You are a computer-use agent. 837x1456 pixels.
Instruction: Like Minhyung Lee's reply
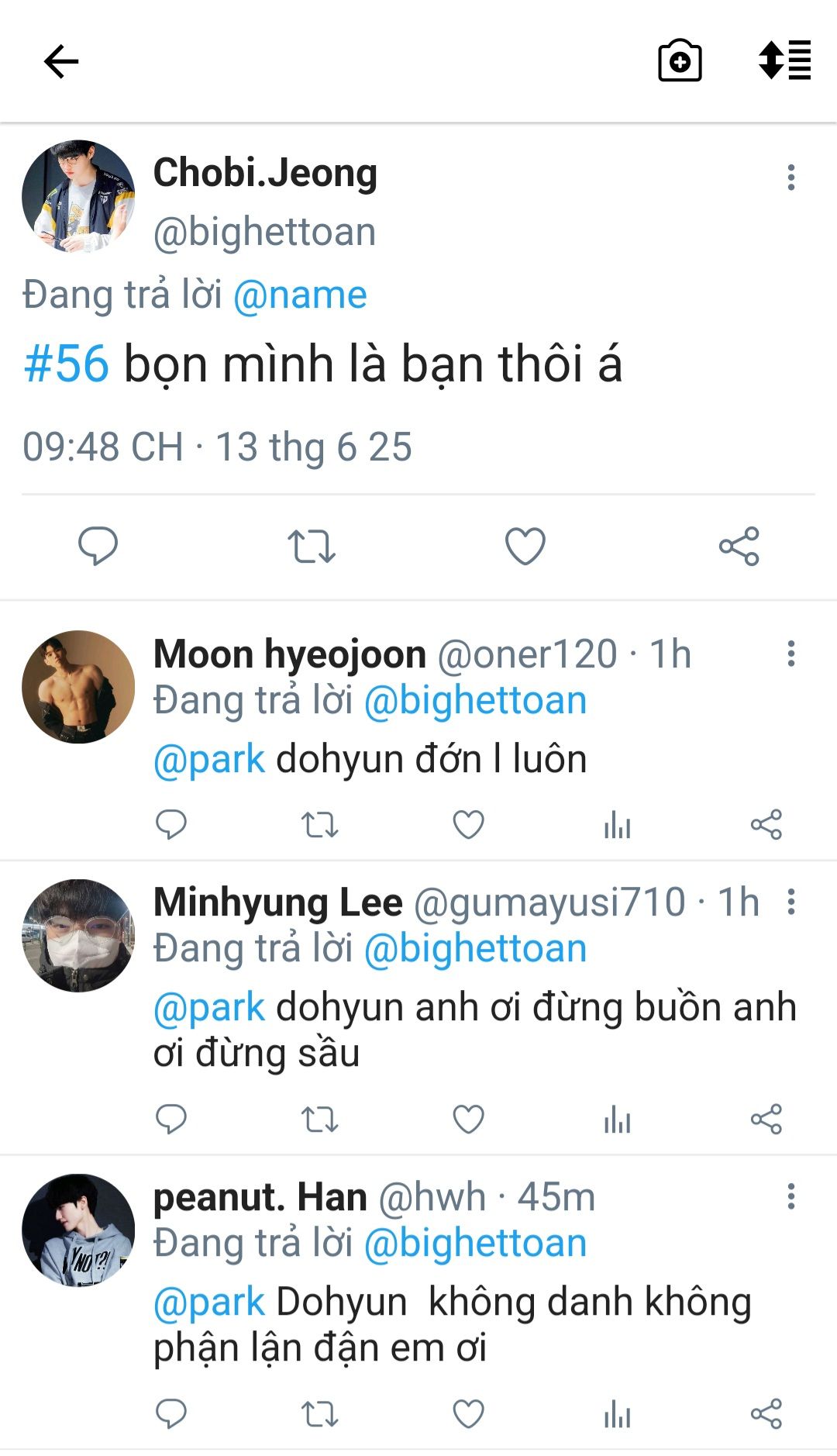pyautogui.click(x=468, y=1119)
